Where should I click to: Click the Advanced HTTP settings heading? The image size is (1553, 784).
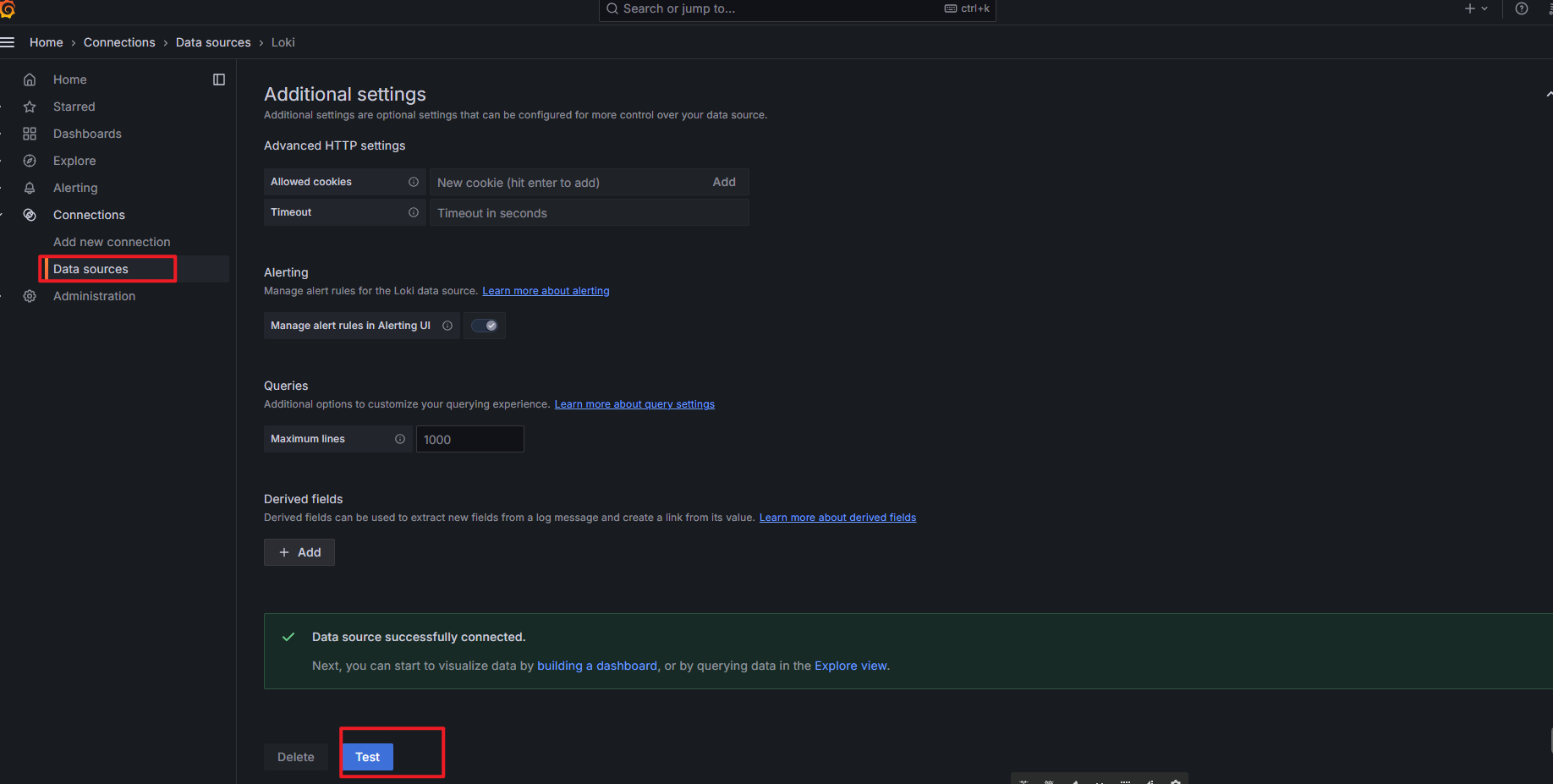pyautogui.click(x=335, y=145)
